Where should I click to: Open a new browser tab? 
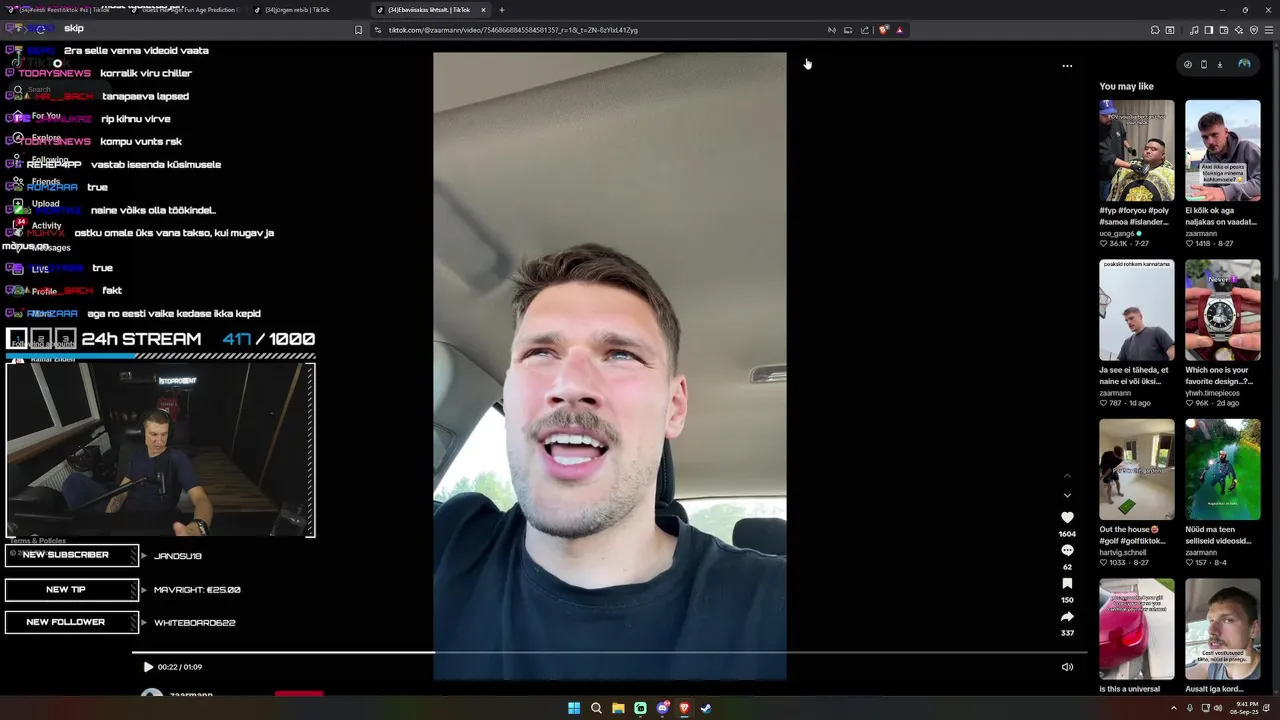click(x=502, y=10)
